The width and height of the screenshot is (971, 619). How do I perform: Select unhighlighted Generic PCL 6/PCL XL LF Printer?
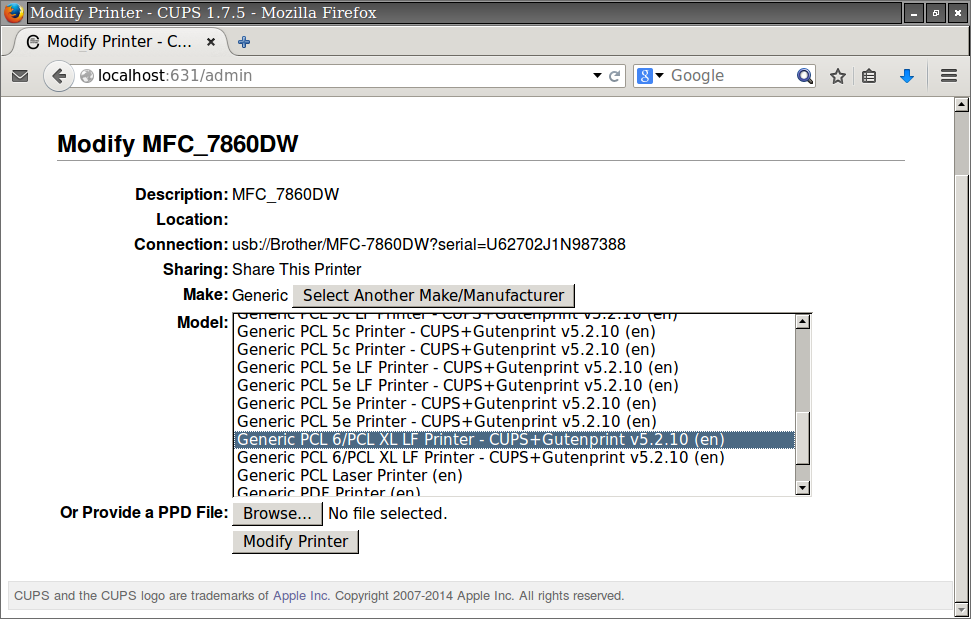[514, 457]
